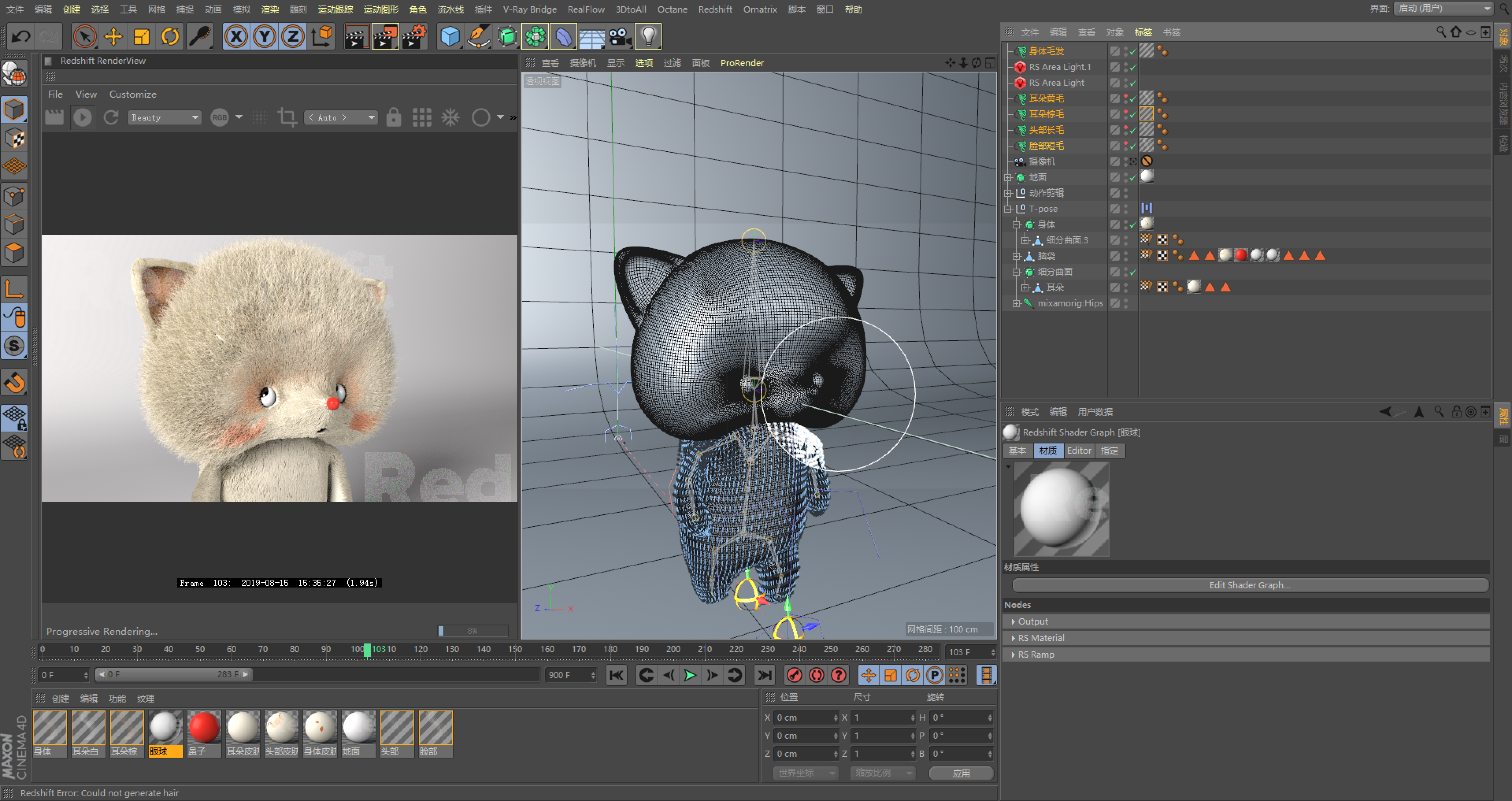The height and width of the screenshot is (801, 1512).
Task: Toggle 摄像机 layer flag box
Action: click(x=1115, y=161)
